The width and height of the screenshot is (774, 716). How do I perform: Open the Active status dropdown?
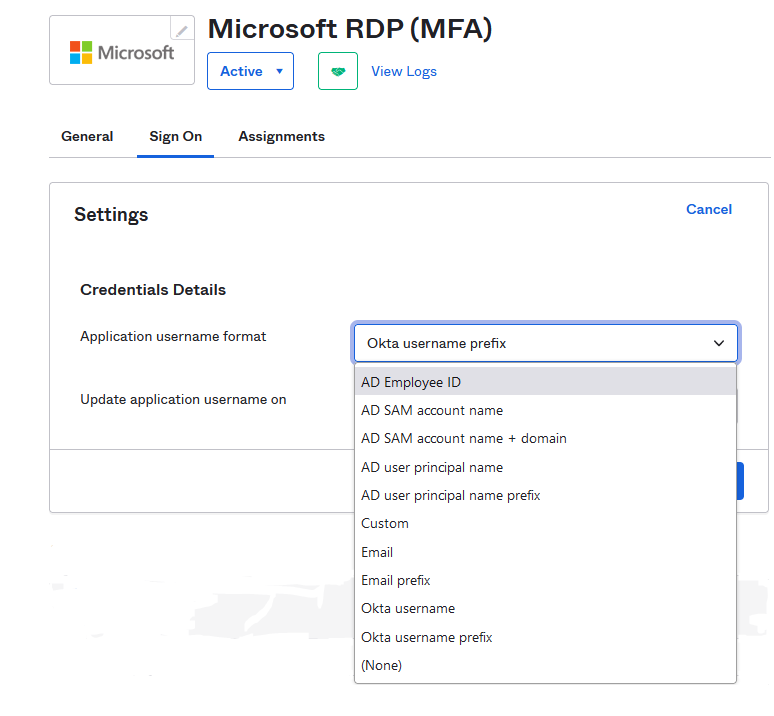(250, 71)
